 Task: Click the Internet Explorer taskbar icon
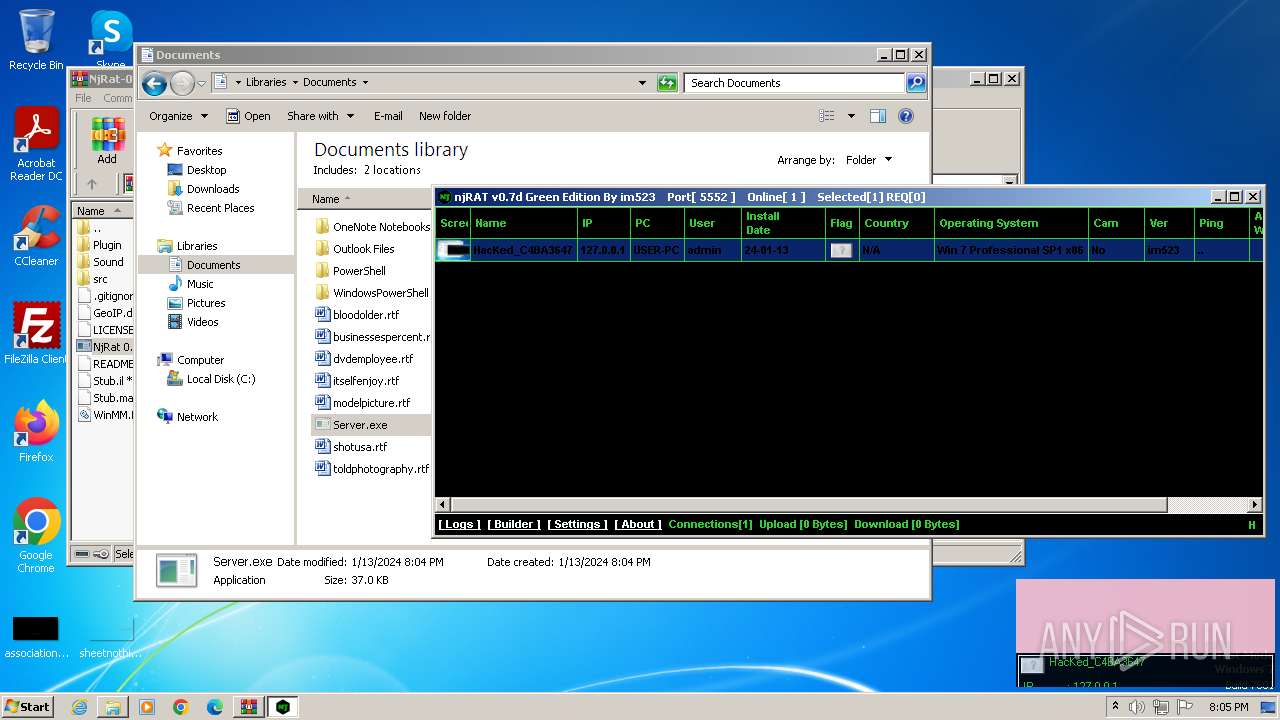79,707
